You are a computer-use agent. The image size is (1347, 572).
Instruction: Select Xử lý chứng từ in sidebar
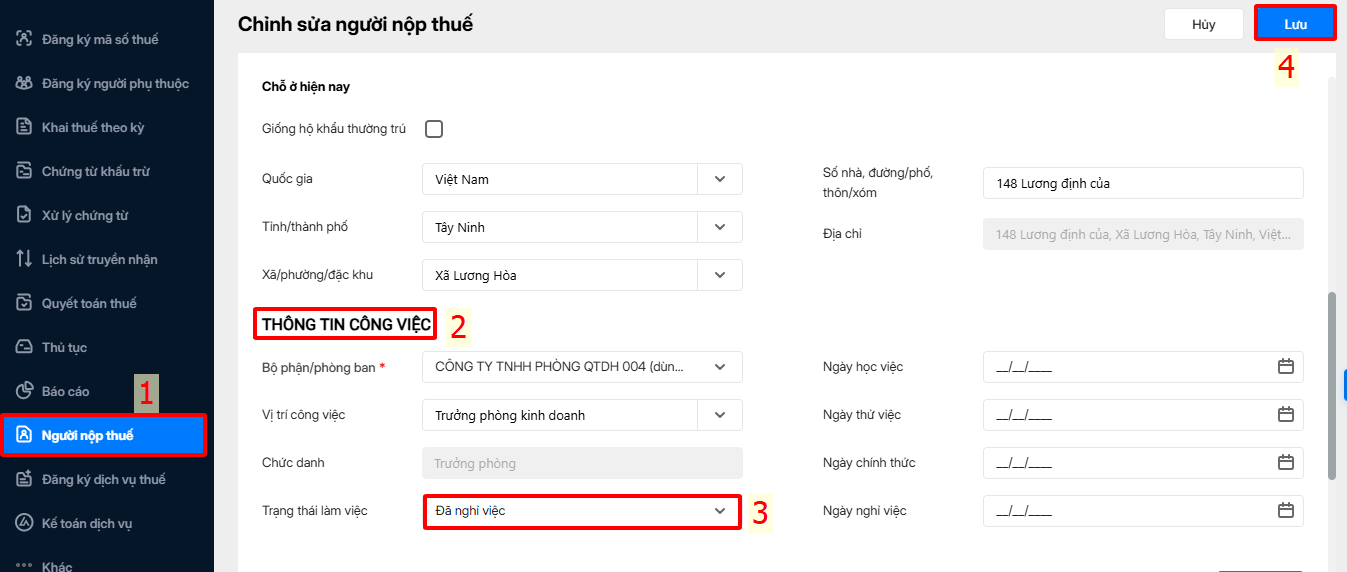pos(85,215)
